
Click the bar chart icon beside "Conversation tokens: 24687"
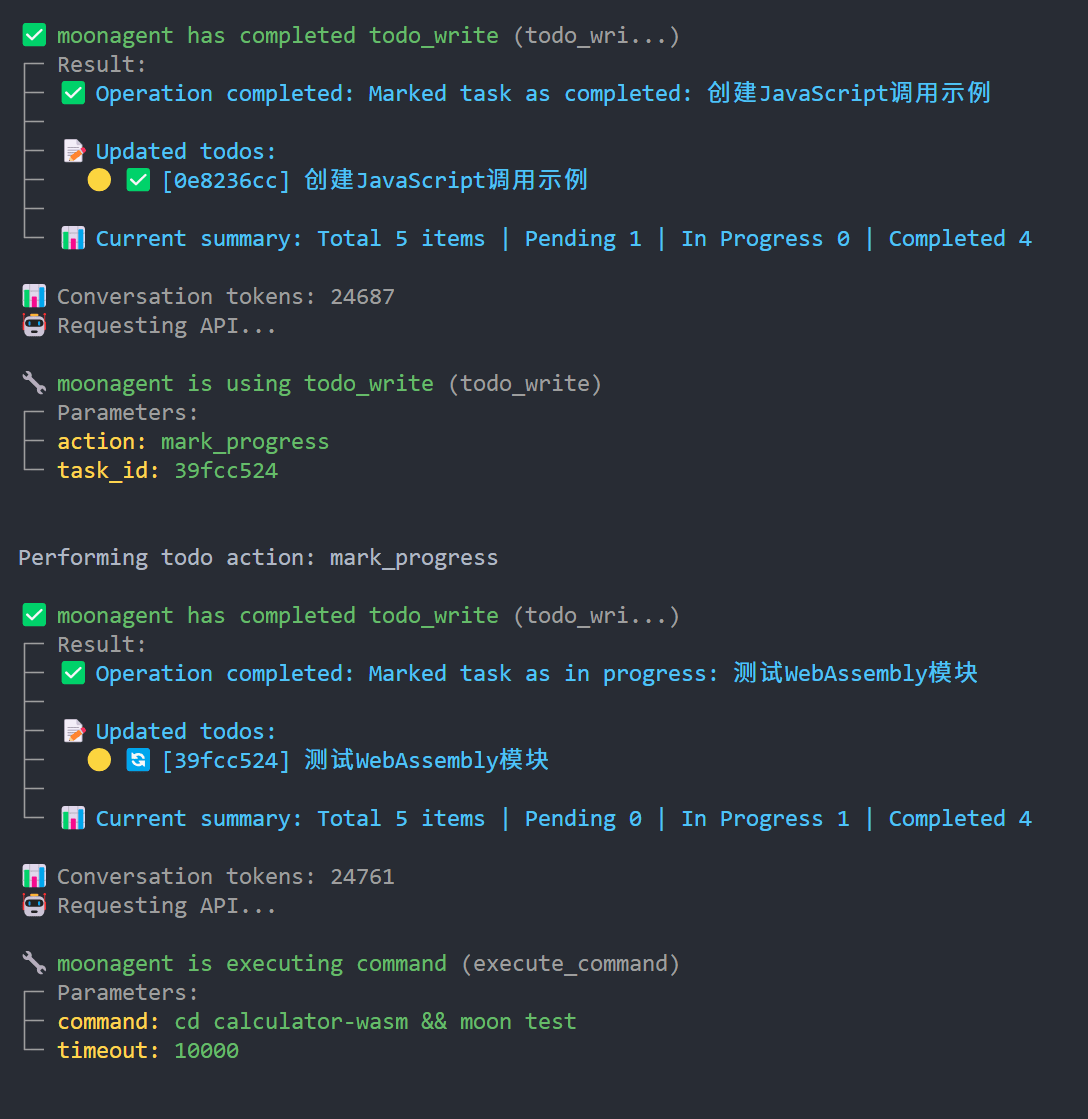pyautogui.click(x=34, y=296)
